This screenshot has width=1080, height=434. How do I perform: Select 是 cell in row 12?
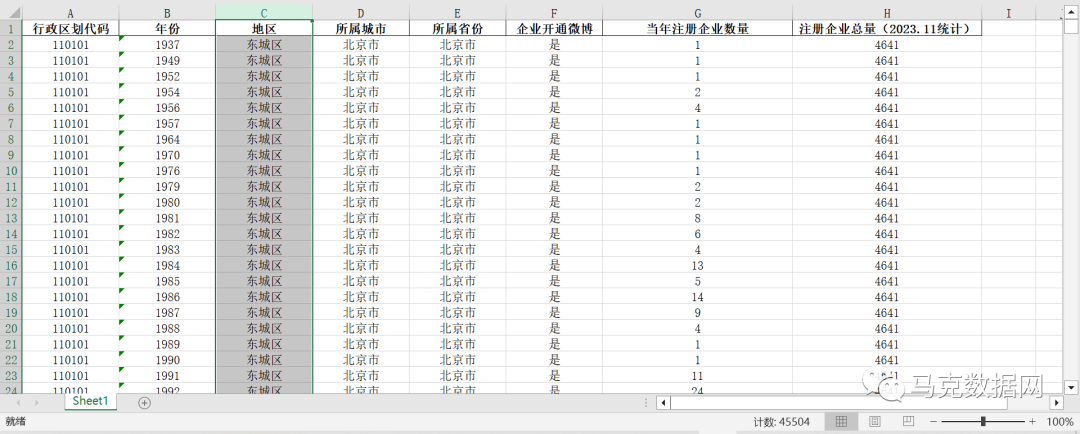[554, 203]
